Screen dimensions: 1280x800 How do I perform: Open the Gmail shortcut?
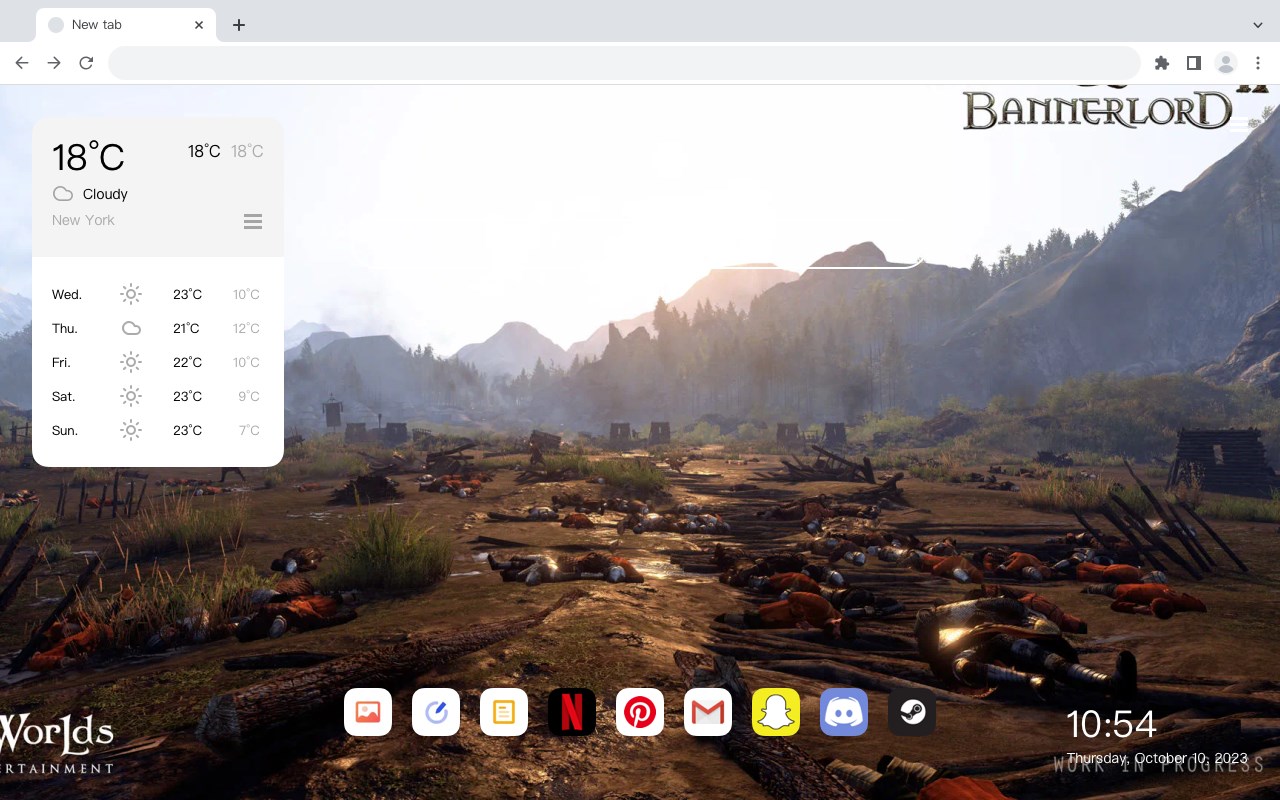click(x=708, y=712)
